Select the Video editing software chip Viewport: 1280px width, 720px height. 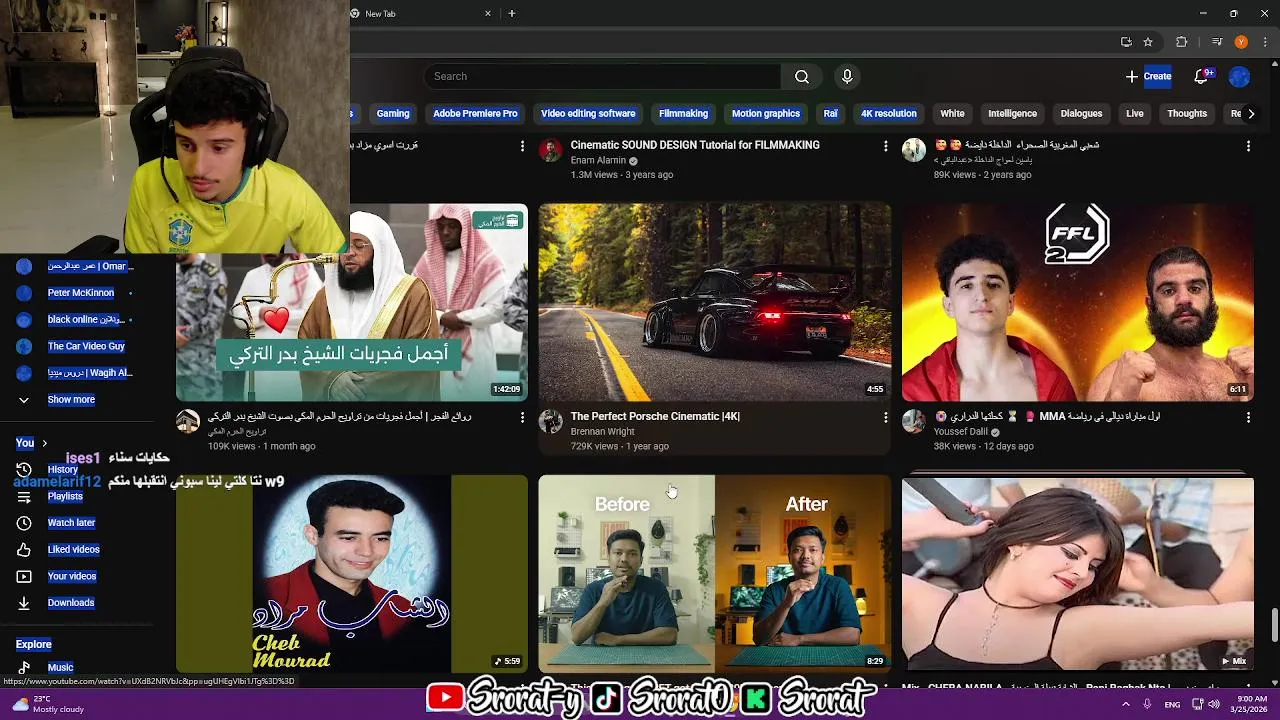(588, 114)
